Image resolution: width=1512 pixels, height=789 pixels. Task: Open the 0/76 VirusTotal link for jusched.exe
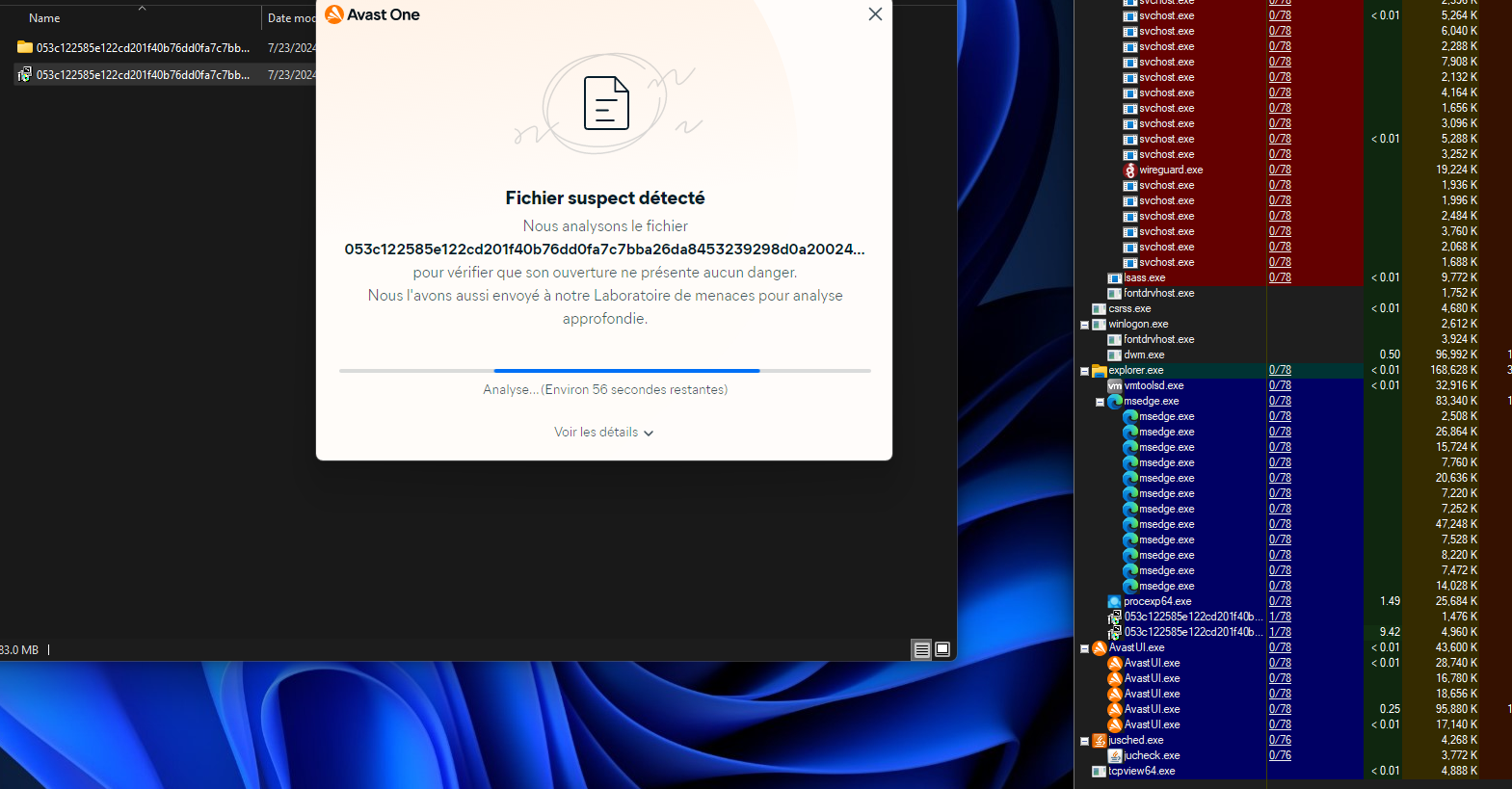[1280, 740]
